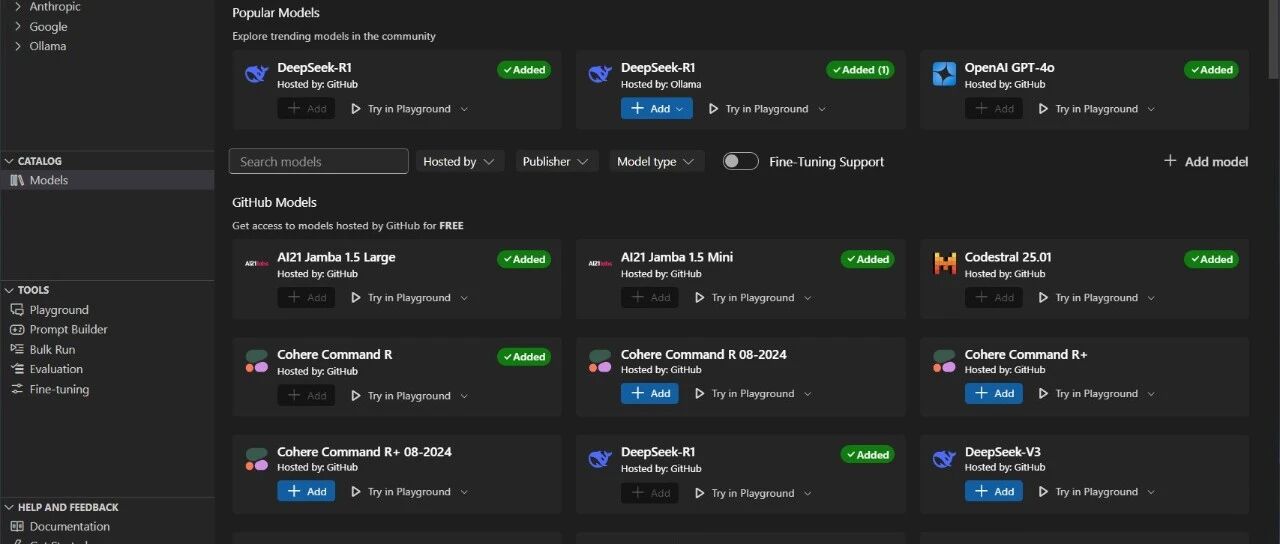Open Try in Playground chevron for Cohere Command R
This screenshot has width=1280, height=544.
464,396
